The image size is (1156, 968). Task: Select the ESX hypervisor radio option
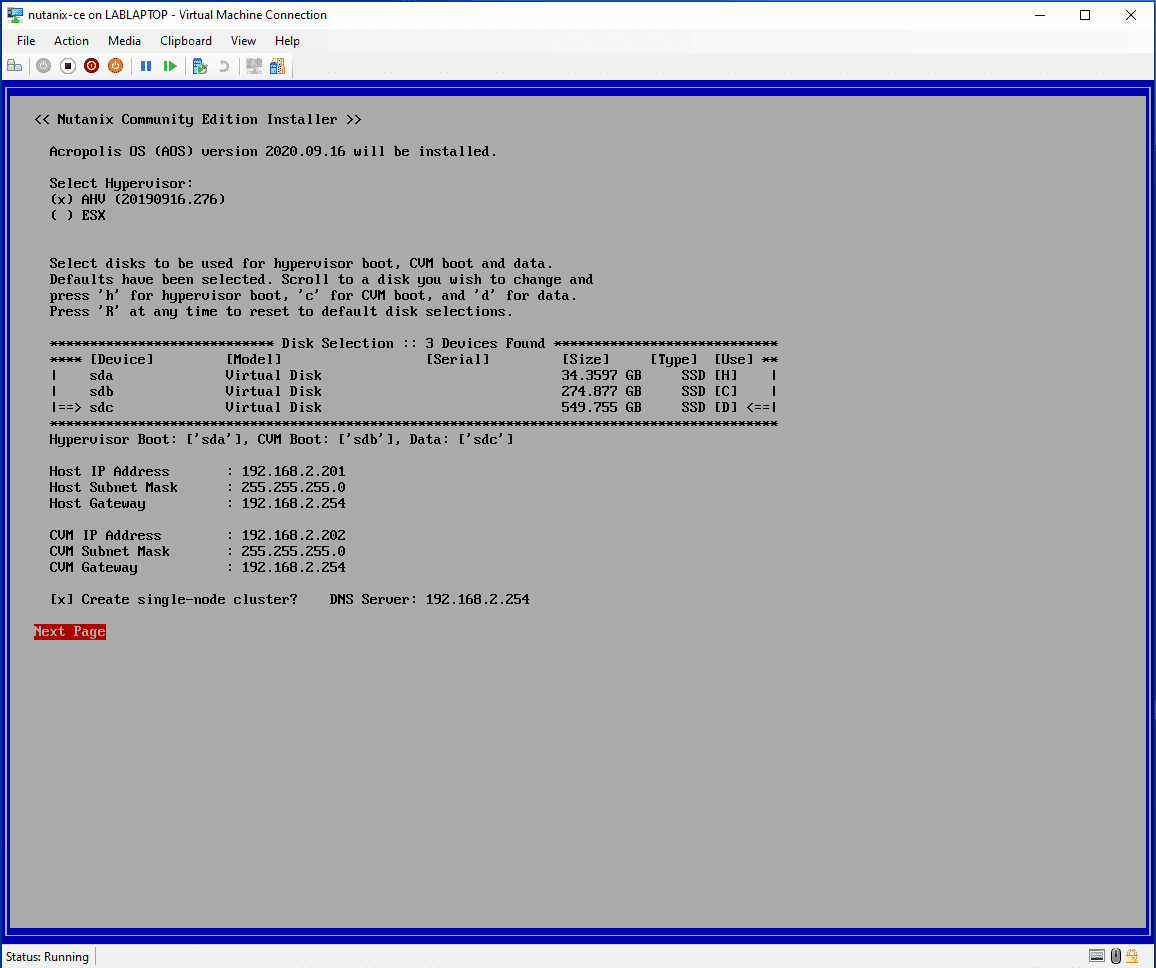58,215
